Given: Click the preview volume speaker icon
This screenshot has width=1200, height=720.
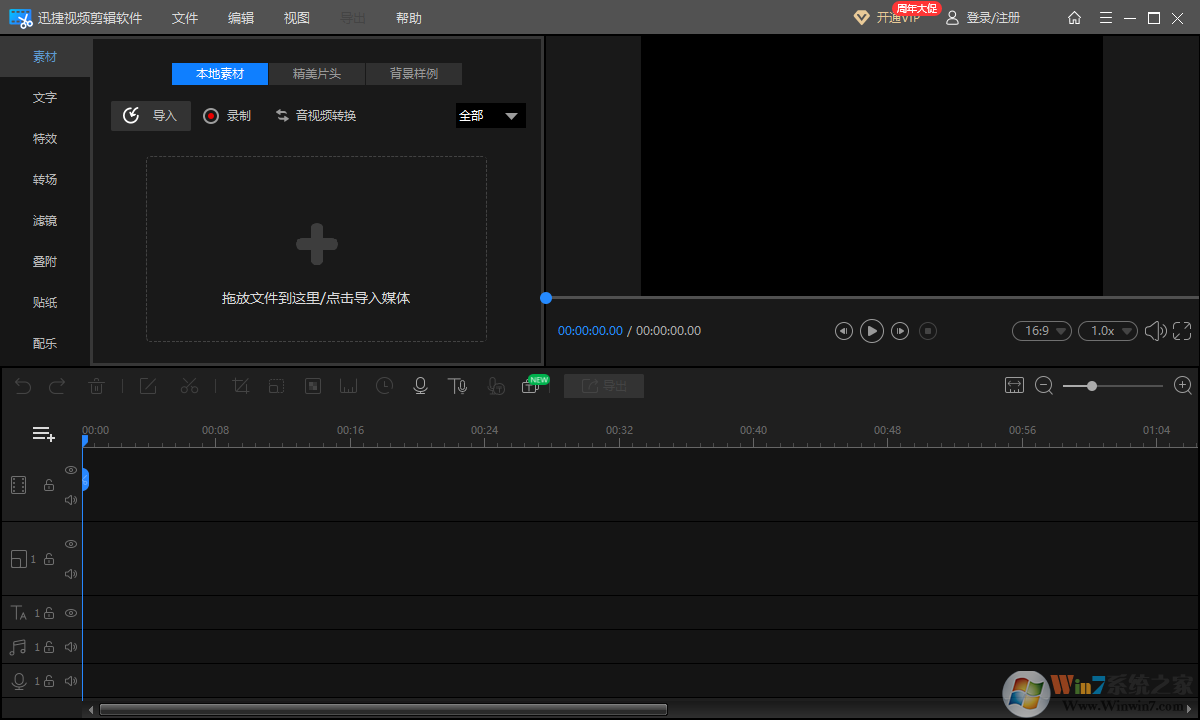Looking at the screenshot, I should [1155, 330].
